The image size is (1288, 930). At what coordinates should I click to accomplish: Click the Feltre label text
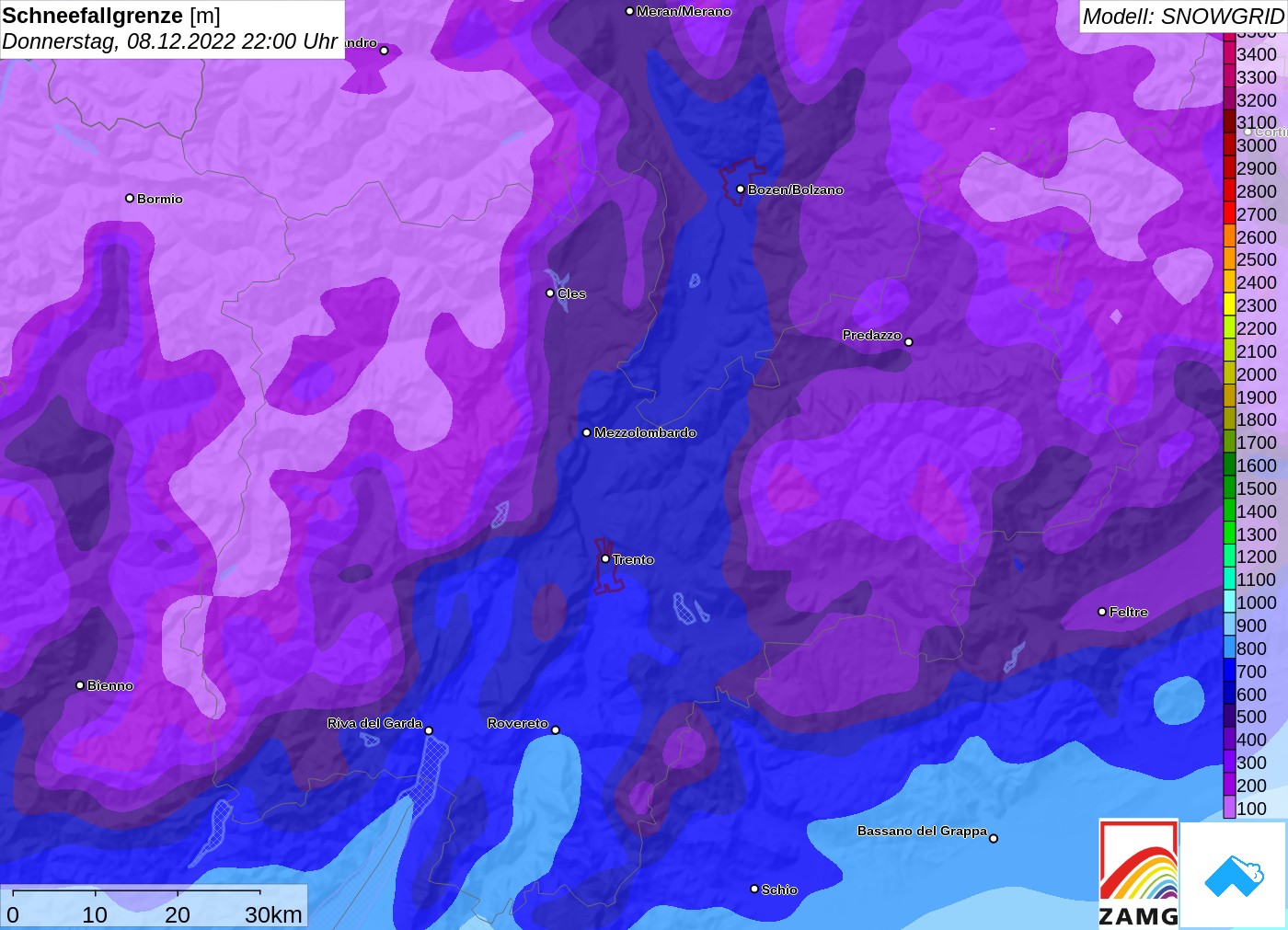point(1129,612)
